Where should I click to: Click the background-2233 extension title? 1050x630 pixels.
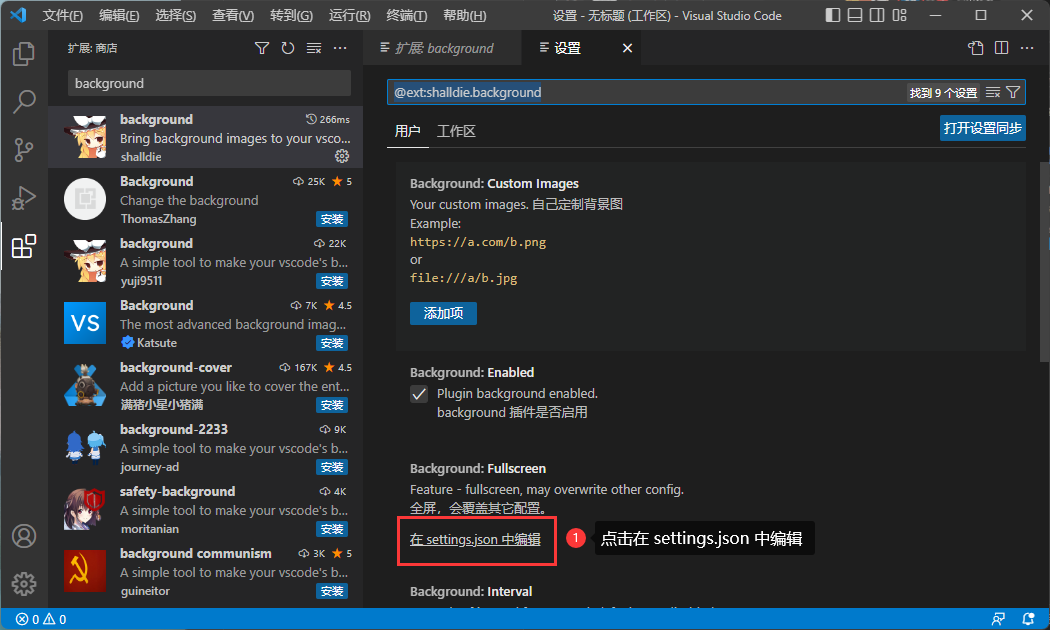coord(174,429)
